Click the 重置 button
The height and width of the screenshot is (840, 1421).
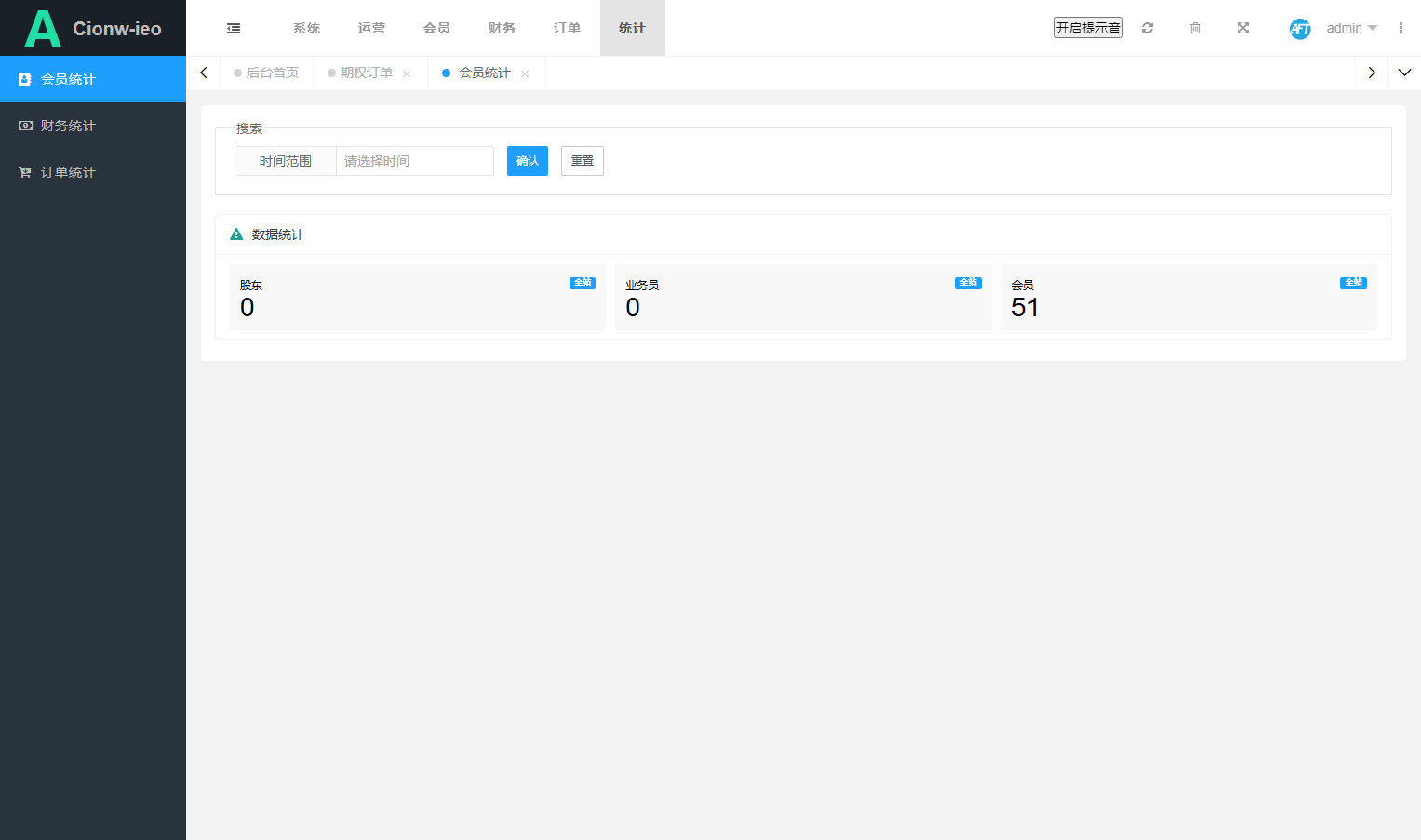tap(583, 161)
